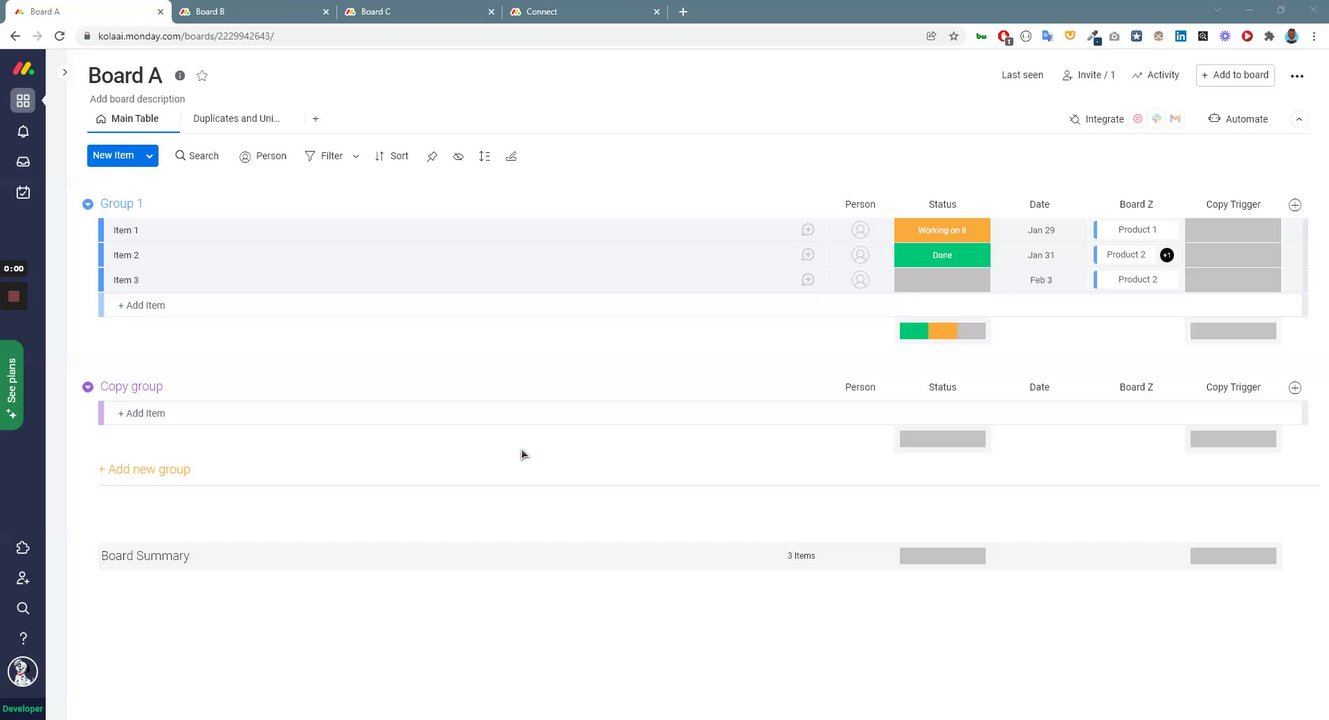Click the +1 badge on Item 2 Board Z
Viewport: 1329px width, 720px height.
pyautogui.click(x=1167, y=255)
